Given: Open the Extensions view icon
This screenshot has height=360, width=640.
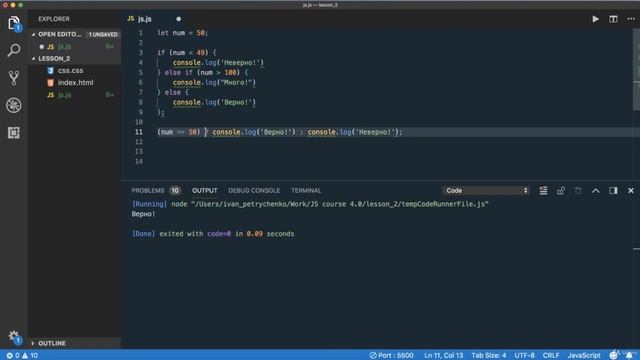Looking at the screenshot, I should (x=13, y=133).
